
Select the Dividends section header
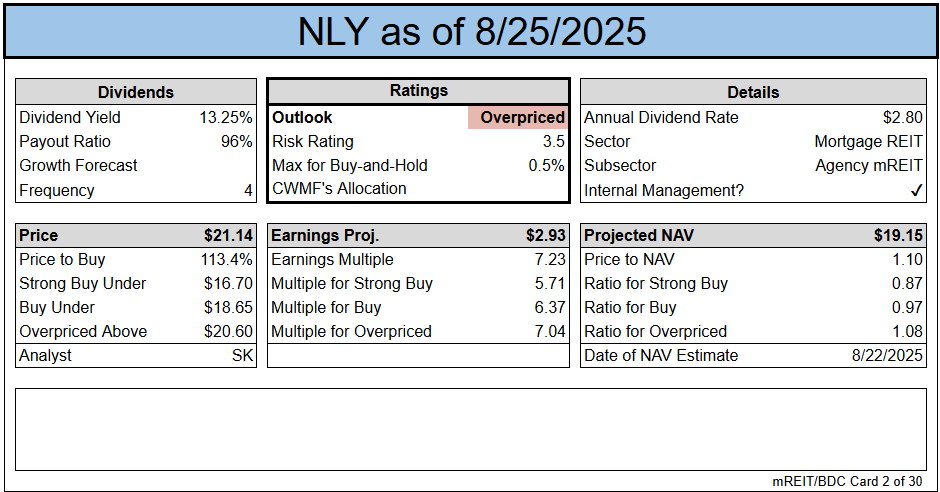coord(136,92)
